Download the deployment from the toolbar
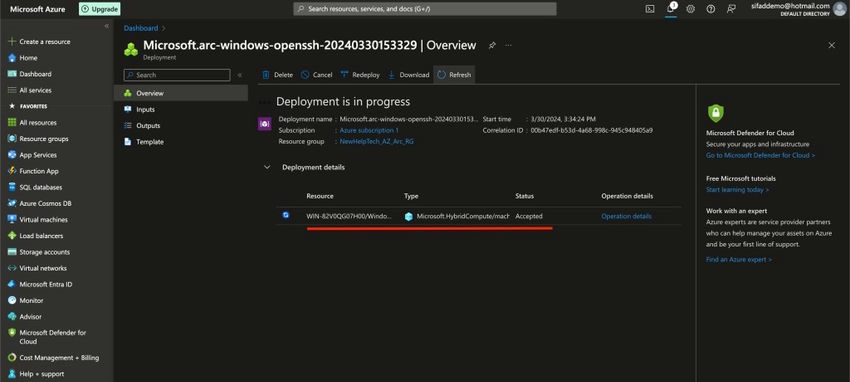 (x=409, y=75)
